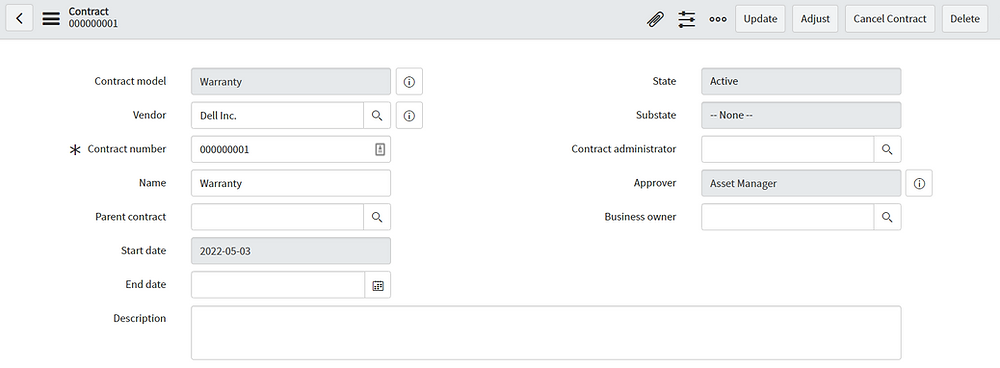Open more options three-dots menu
Image resolution: width=1000 pixels, height=368 pixels.
point(718,19)
